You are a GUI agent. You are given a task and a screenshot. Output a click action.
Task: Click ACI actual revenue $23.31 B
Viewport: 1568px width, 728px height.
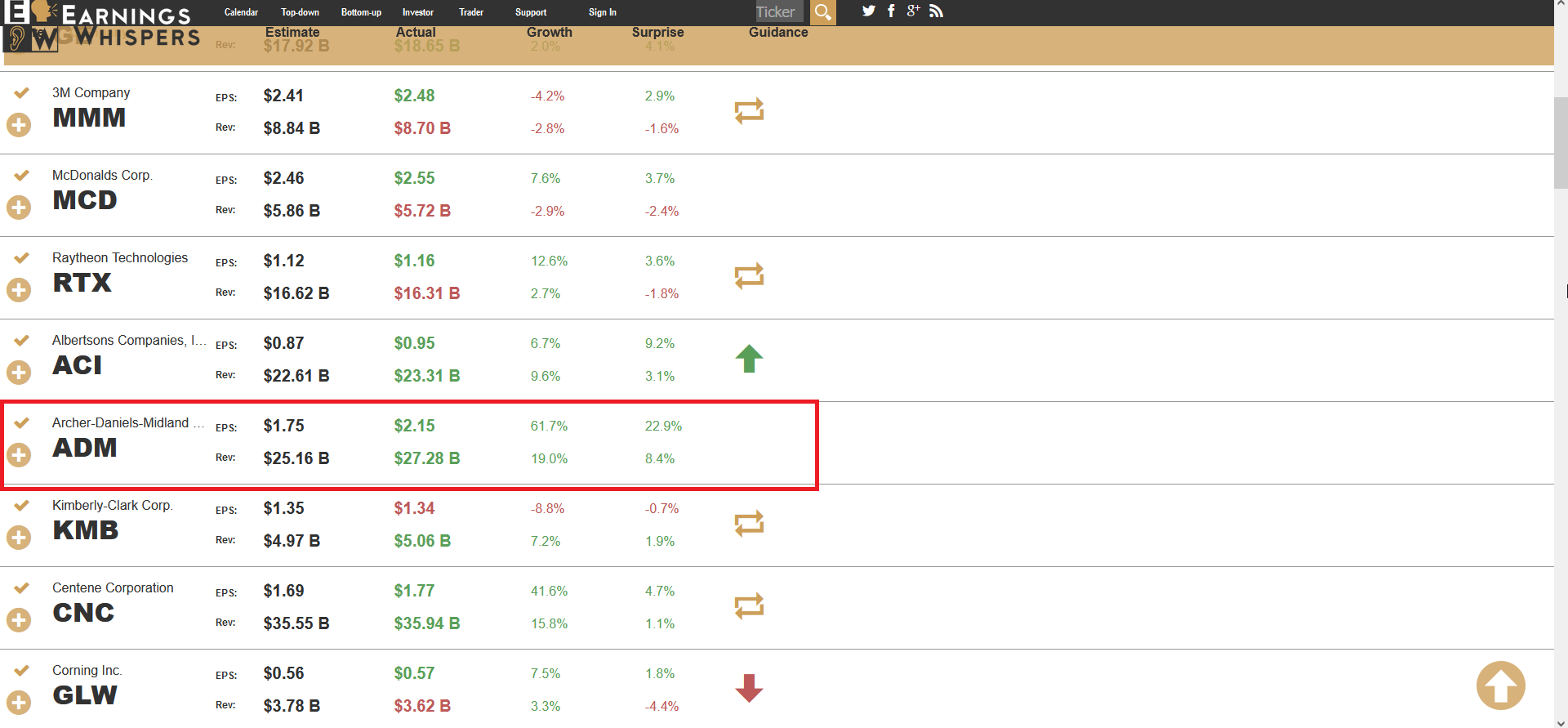click(x=427, y=376)
